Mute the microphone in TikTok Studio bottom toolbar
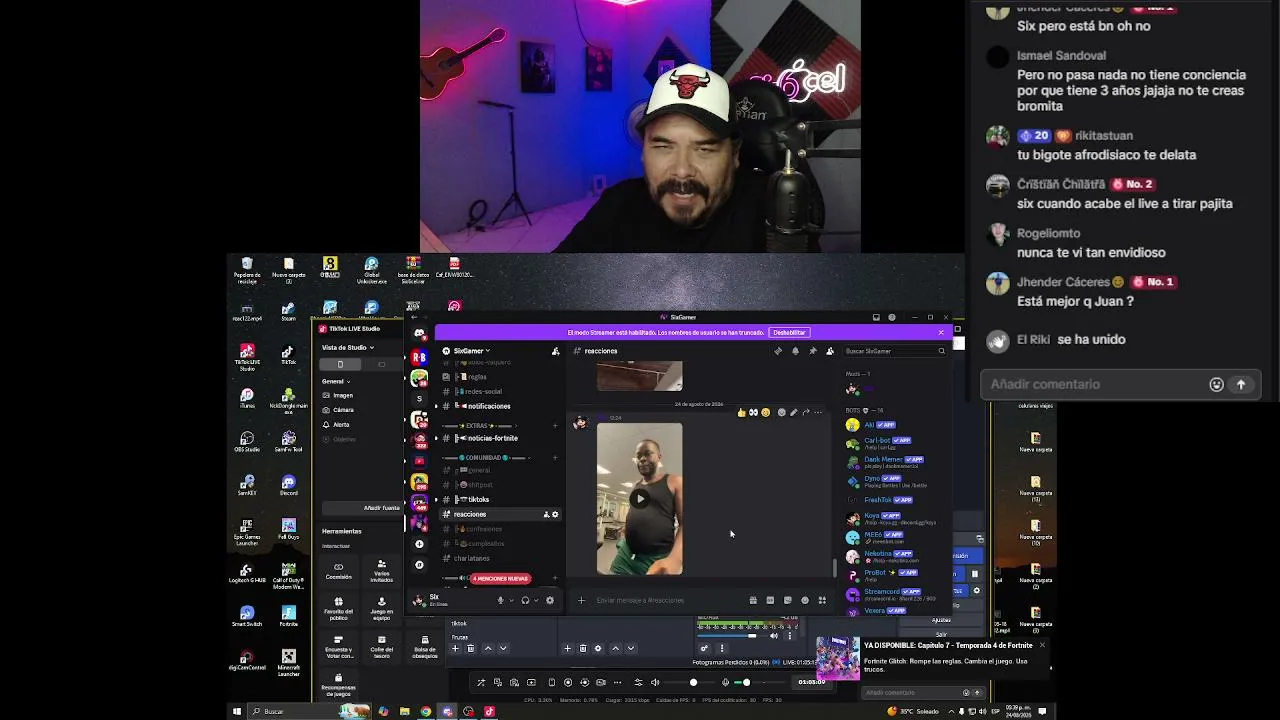1280x720 pixels. (x=726, y=682)
